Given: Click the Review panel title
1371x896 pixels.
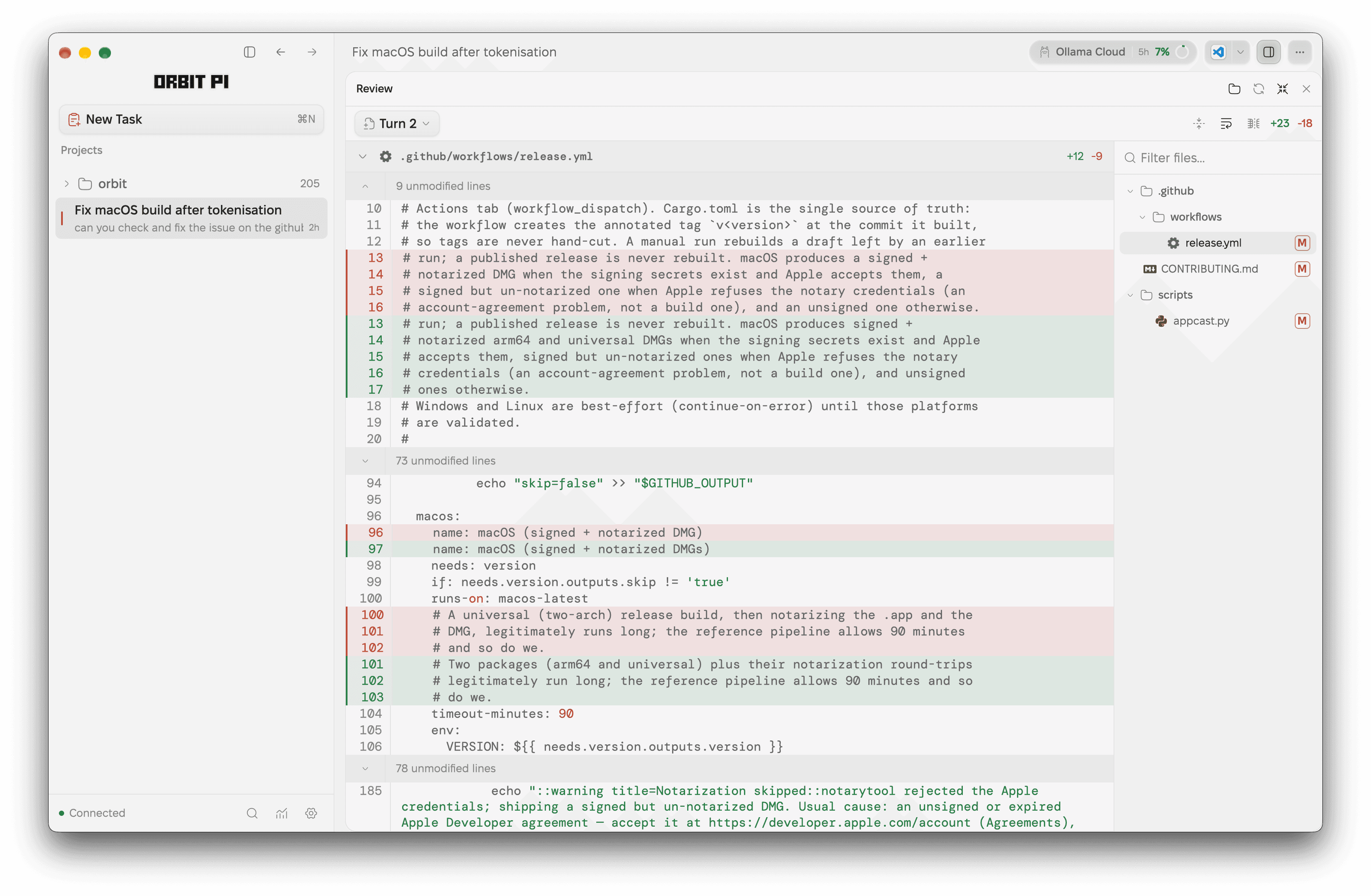Looking at the screenshot, I should click(374, 89).
